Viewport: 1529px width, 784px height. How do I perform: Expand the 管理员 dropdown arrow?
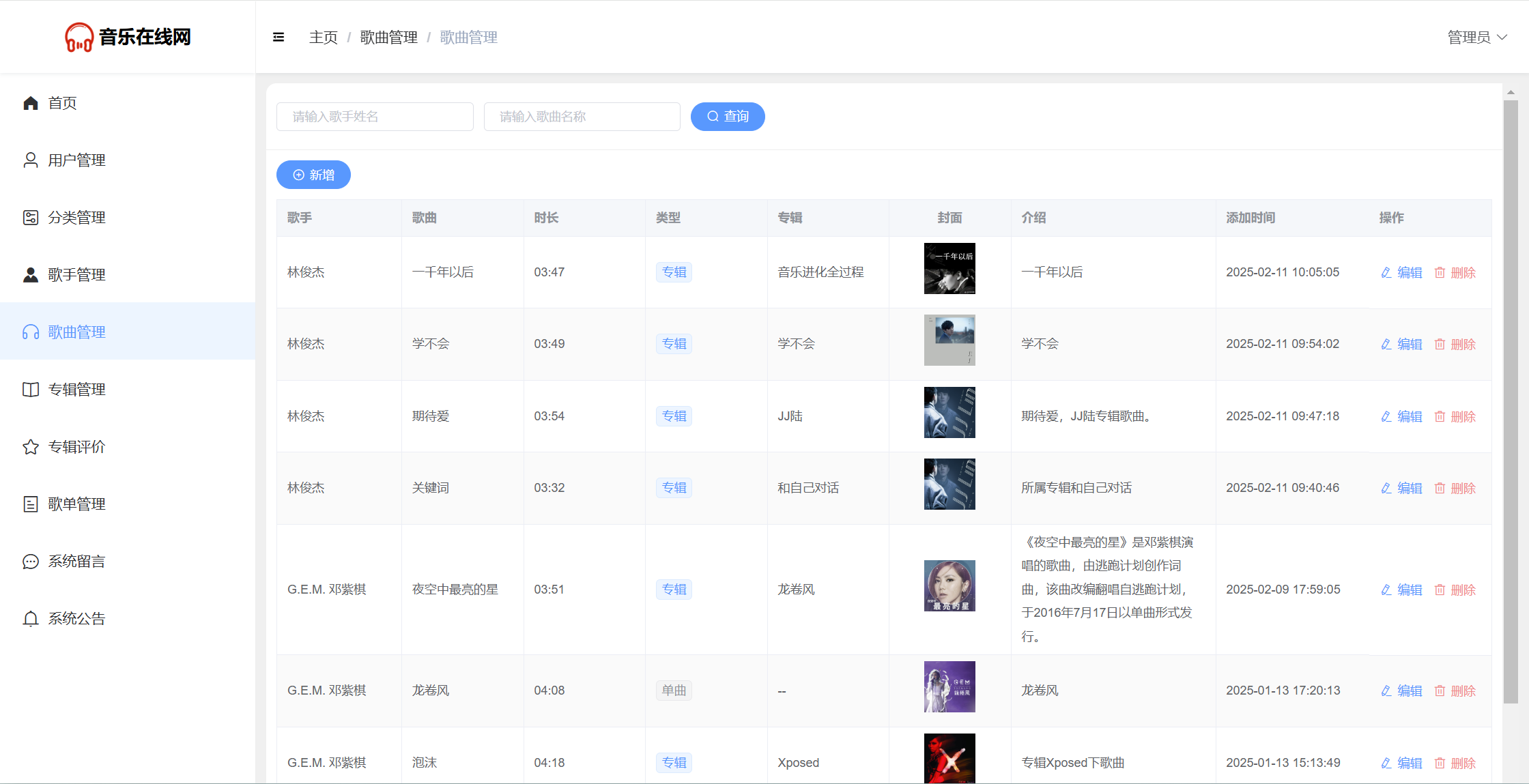pos(1502,38)
